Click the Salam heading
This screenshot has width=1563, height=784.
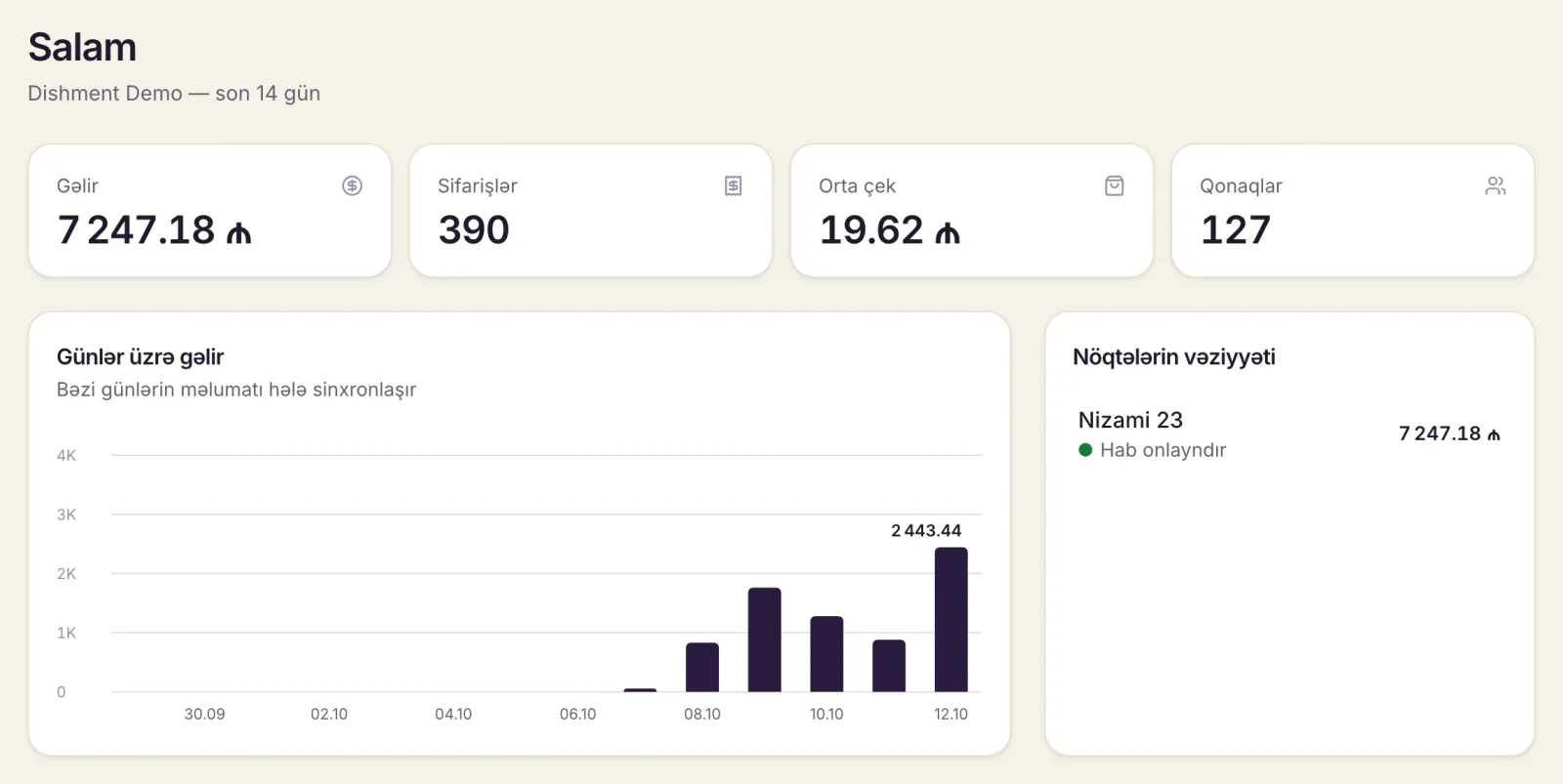point(82,47)
